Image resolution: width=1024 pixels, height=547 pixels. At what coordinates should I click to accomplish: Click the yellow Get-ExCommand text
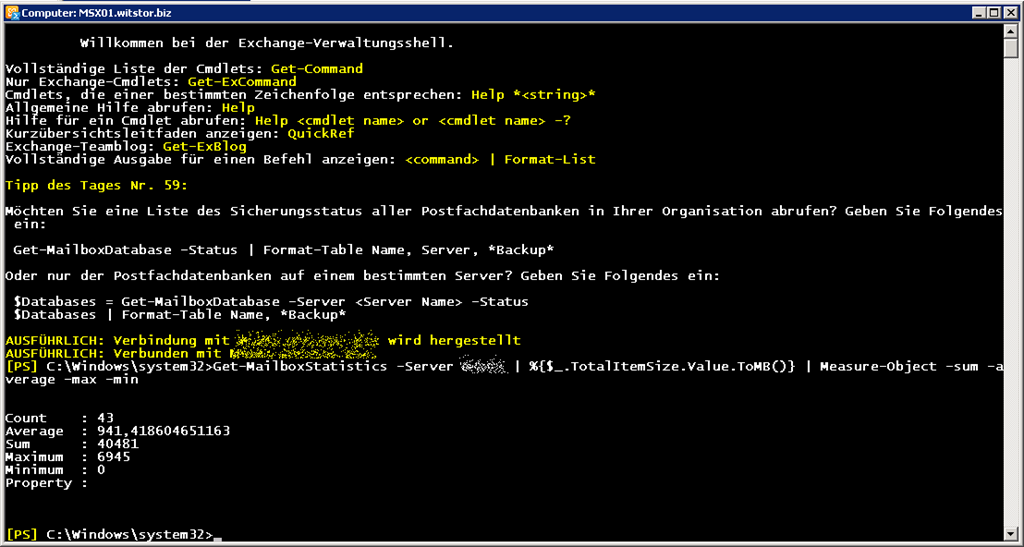tap(242, 82)
